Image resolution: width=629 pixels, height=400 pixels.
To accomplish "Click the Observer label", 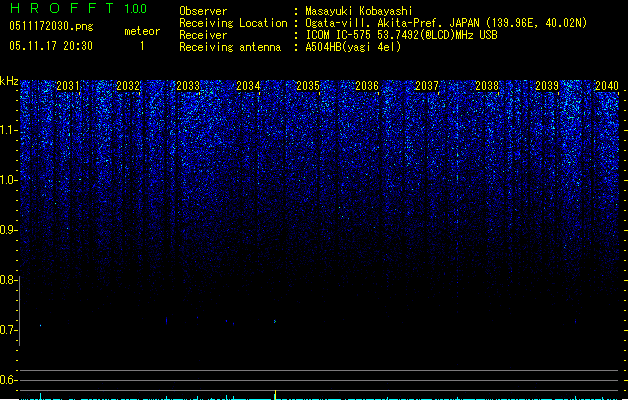I will [x=203, y=11].
